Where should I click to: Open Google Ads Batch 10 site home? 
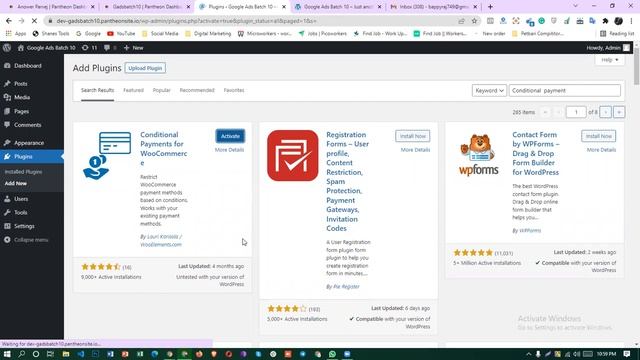tap(47, 48)
